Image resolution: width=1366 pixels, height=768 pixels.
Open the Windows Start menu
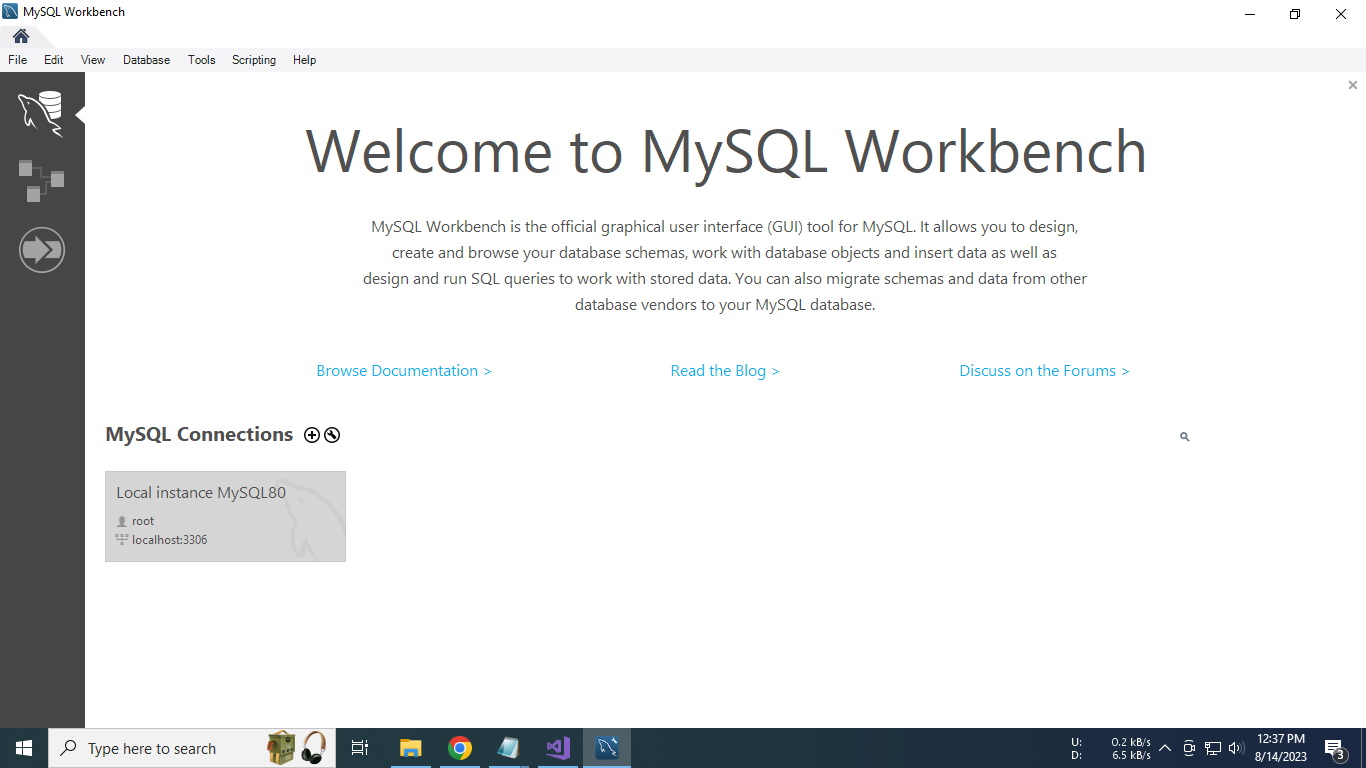[x=24, y=748]
